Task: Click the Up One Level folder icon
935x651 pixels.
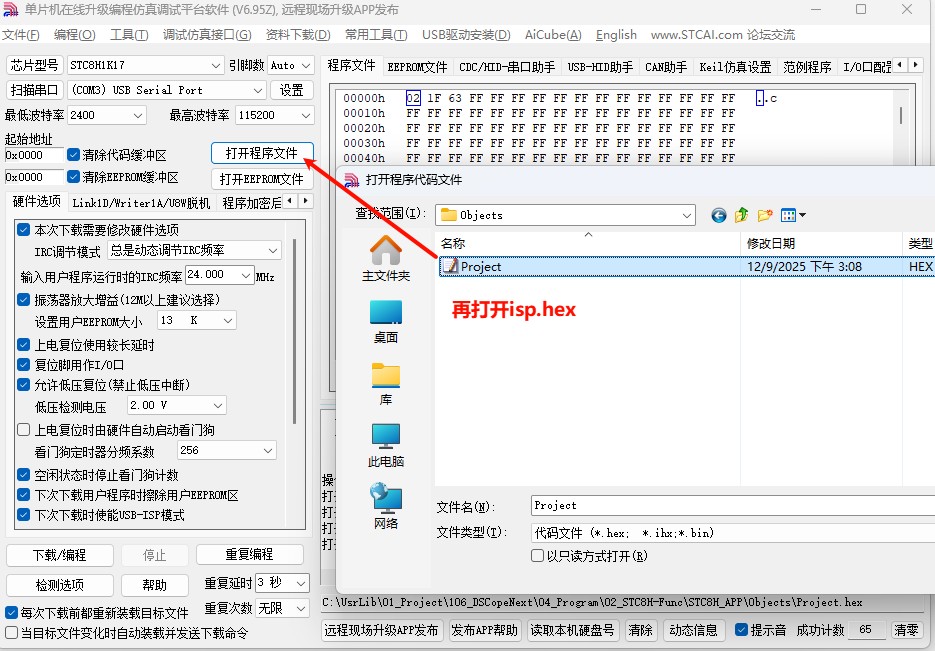Action: (x=742, y=215)
